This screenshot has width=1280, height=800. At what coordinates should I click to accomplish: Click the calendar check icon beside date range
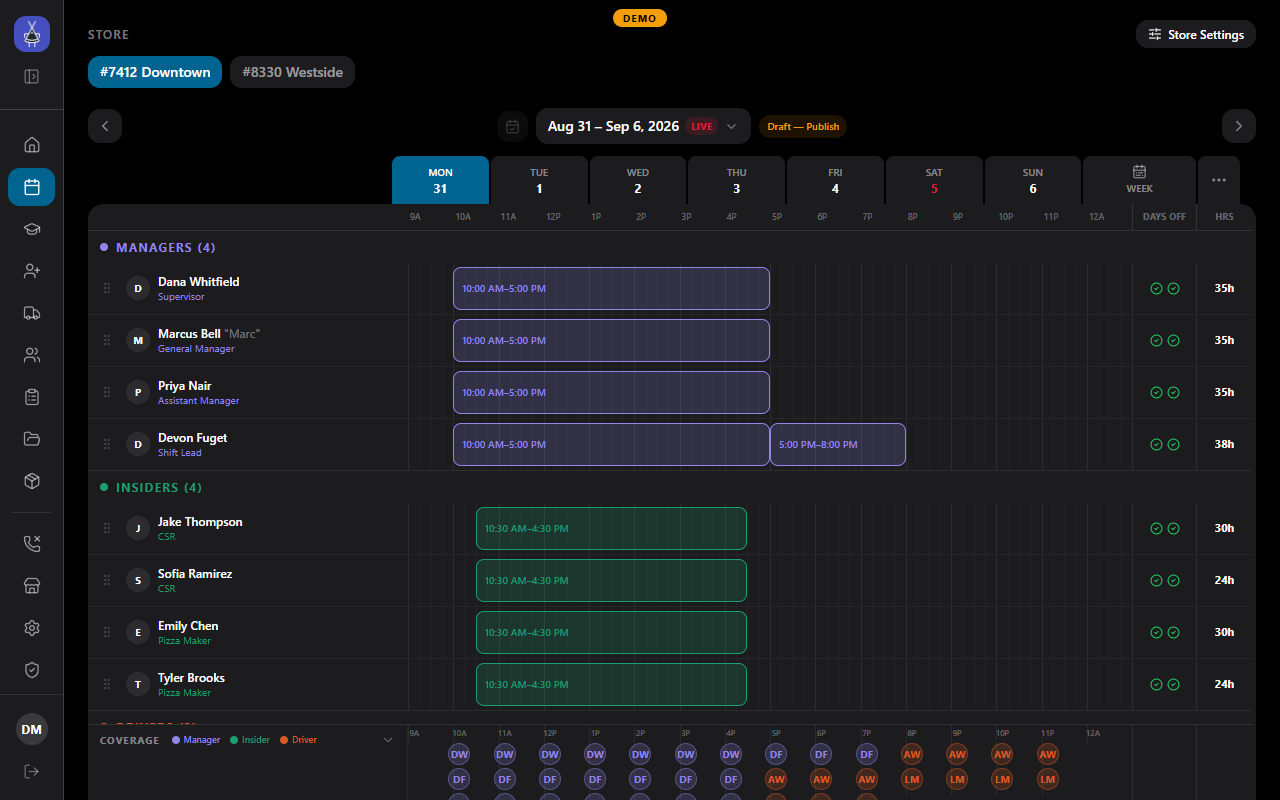(512, 127)
